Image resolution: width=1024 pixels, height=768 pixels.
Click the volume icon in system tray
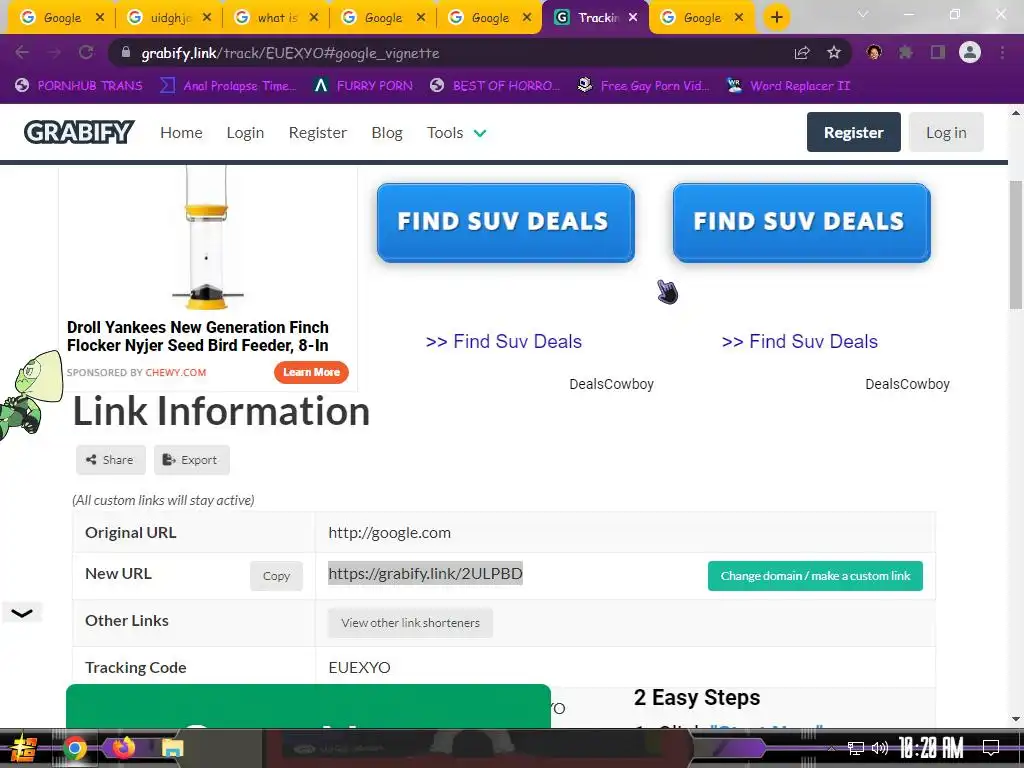[880, 748]
